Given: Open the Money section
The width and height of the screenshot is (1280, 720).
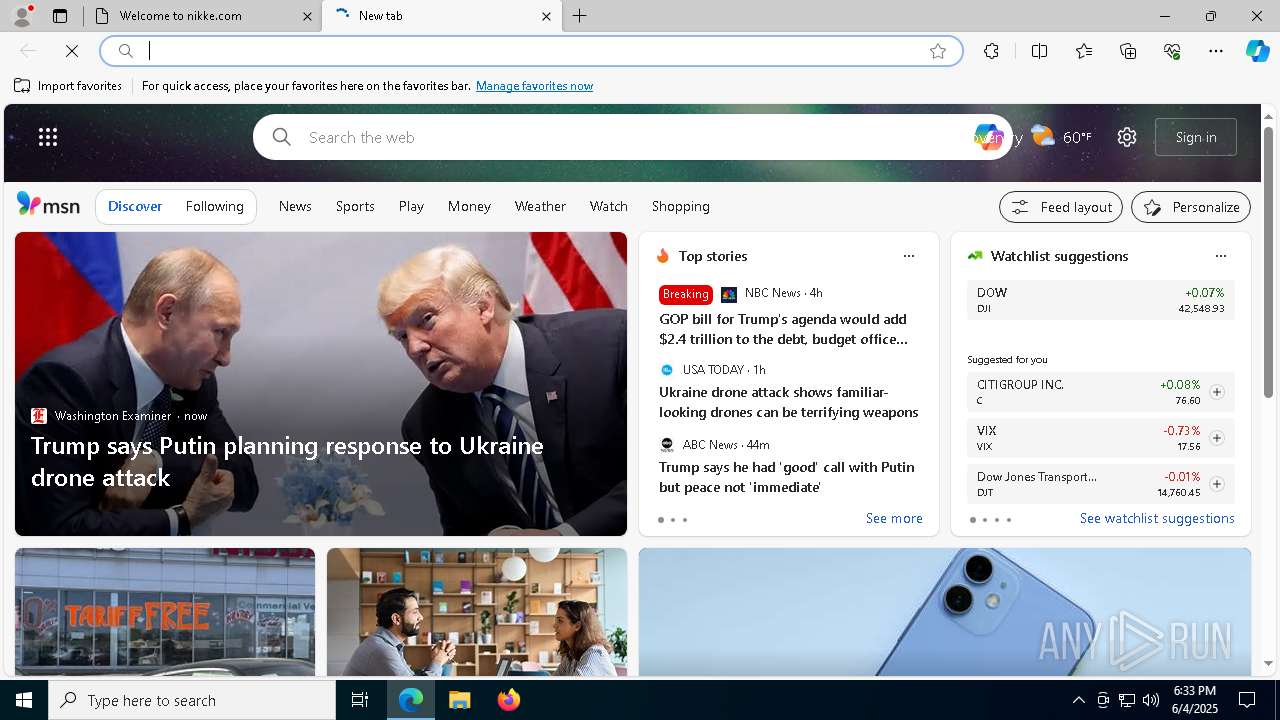Looking at the screenshot, I should 469,206.
